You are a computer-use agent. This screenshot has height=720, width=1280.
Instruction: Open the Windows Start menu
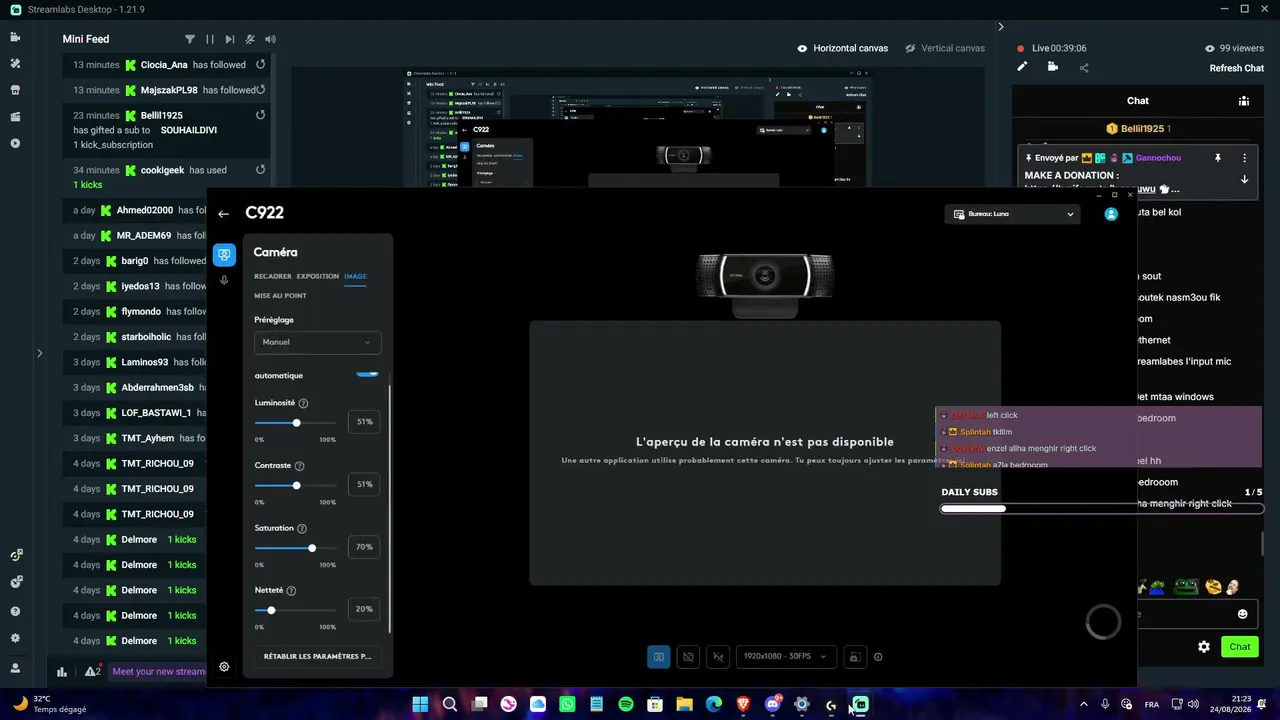[420, 704]
